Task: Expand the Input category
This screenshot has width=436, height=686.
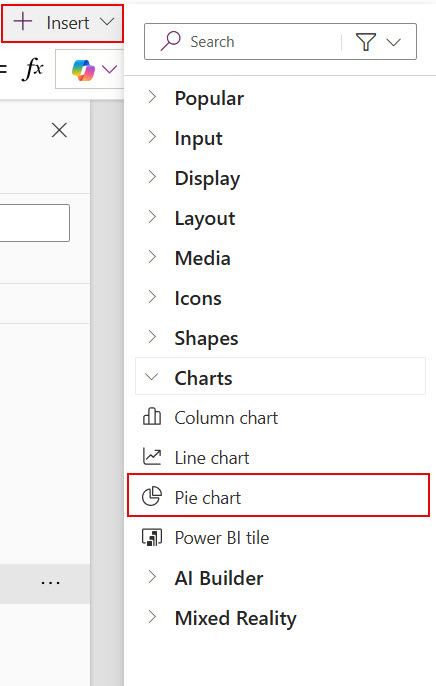Action: click(x=280, y=138)
